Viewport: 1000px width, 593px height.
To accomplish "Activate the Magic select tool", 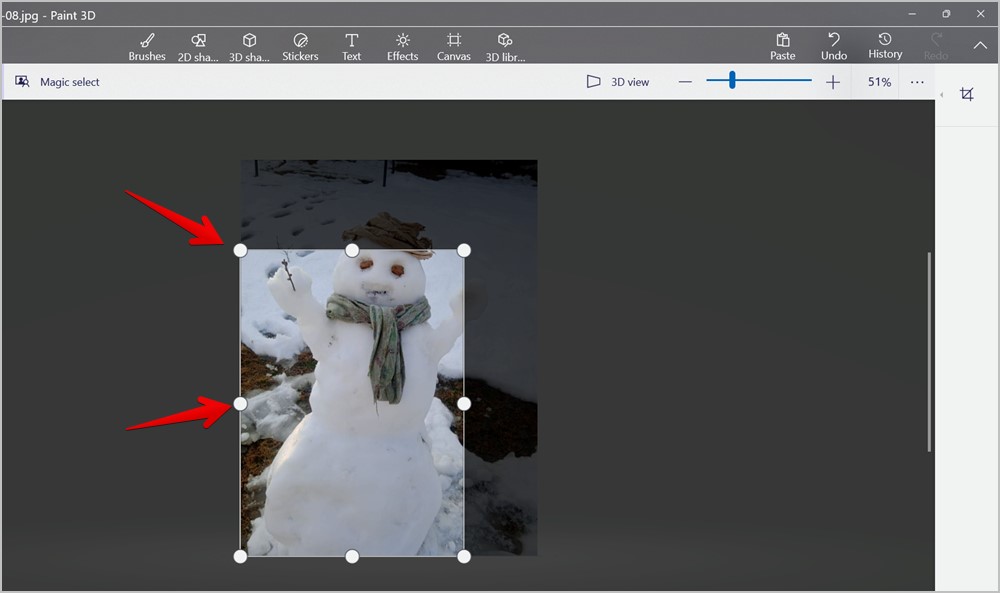I will [x=57, y=82].
